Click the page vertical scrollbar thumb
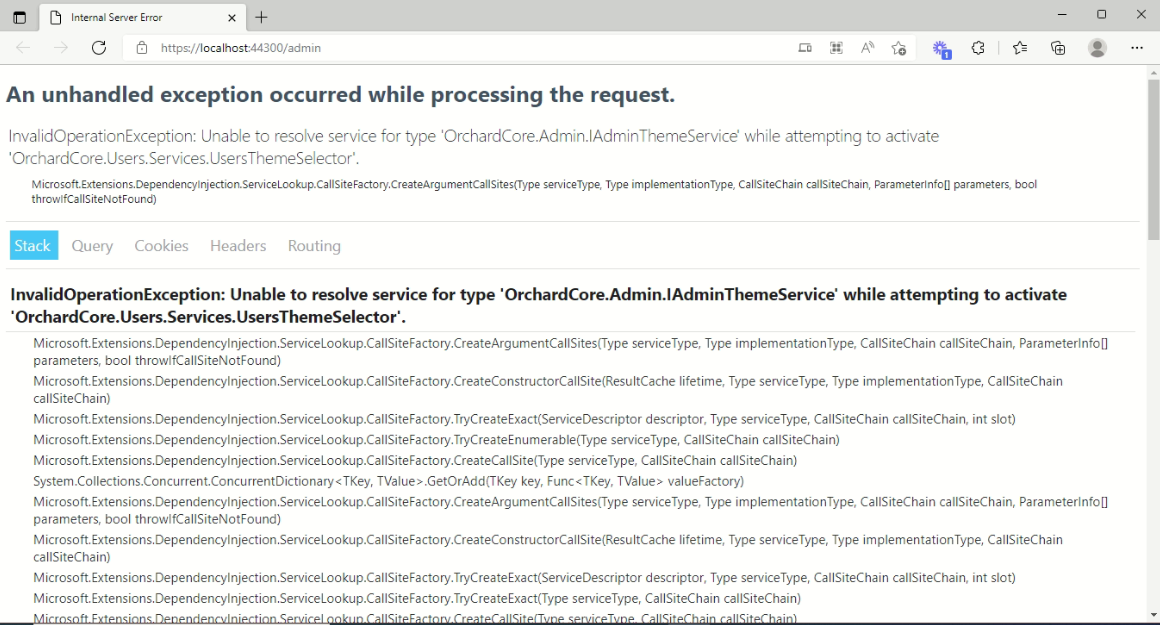This screenshot has width=1160, height=625. pos(1153,159)
